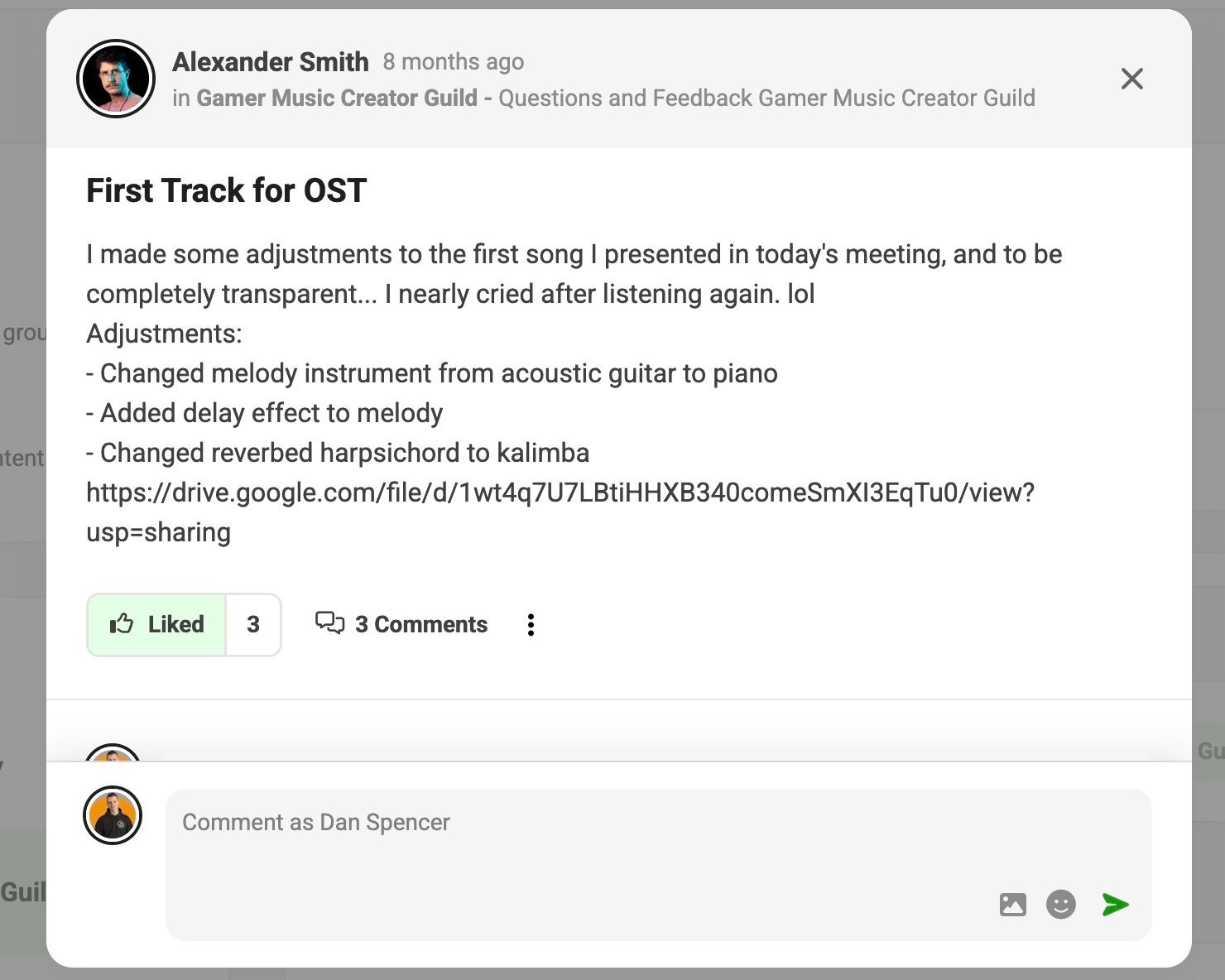Send the comment with the green arrow
The width and height of the screenshot is (1225, 980).
[x=1115, y=905]
